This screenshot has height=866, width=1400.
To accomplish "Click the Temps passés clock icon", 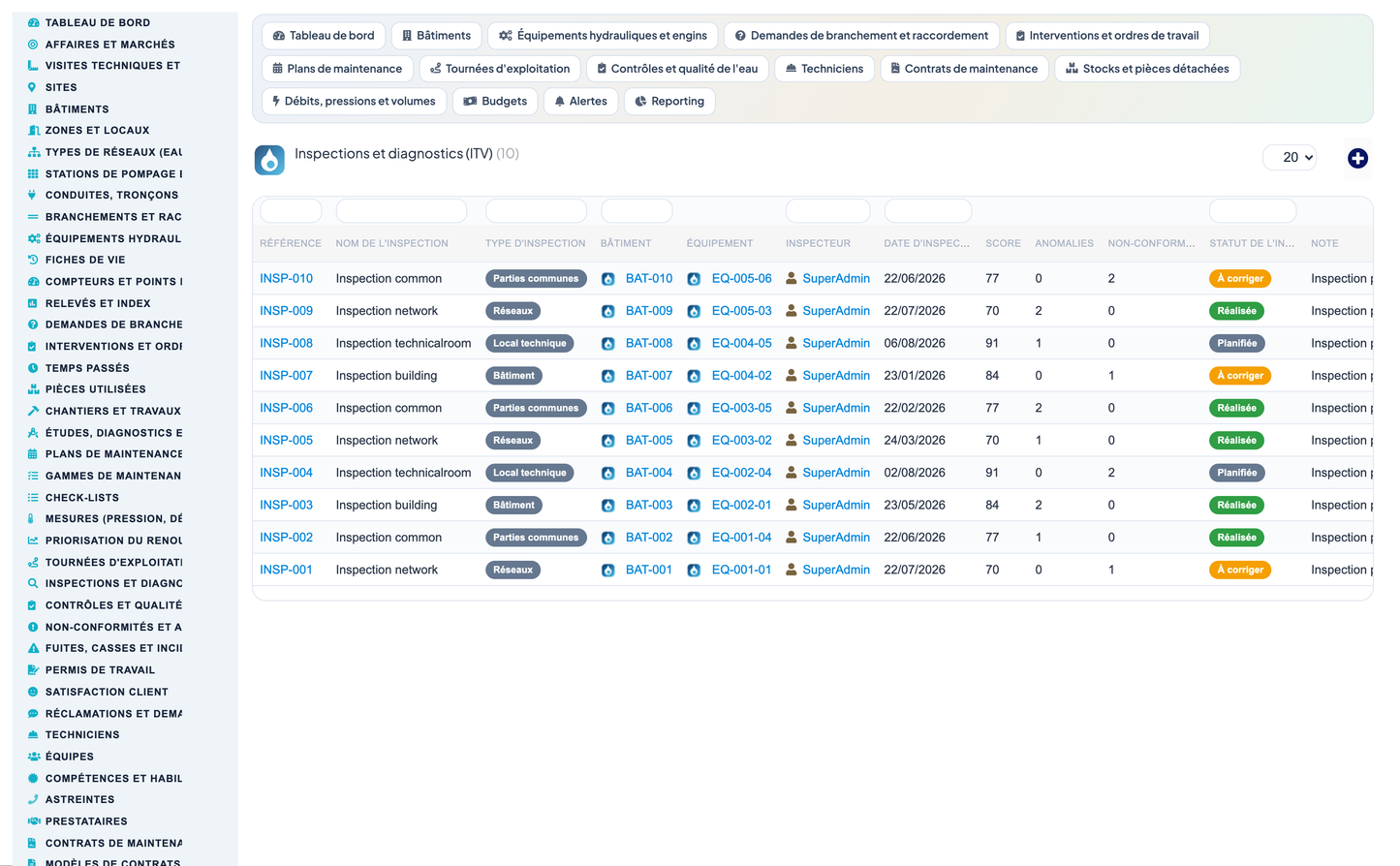I will click(x=33, y=368).
